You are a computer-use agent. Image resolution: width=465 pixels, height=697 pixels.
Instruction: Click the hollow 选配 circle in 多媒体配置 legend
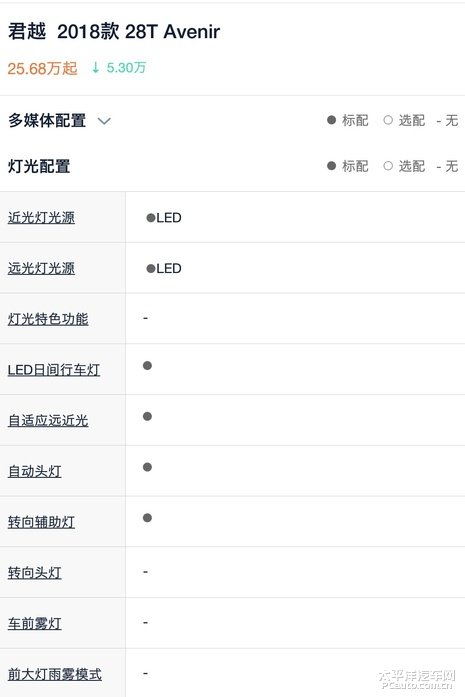coord(388,120)
